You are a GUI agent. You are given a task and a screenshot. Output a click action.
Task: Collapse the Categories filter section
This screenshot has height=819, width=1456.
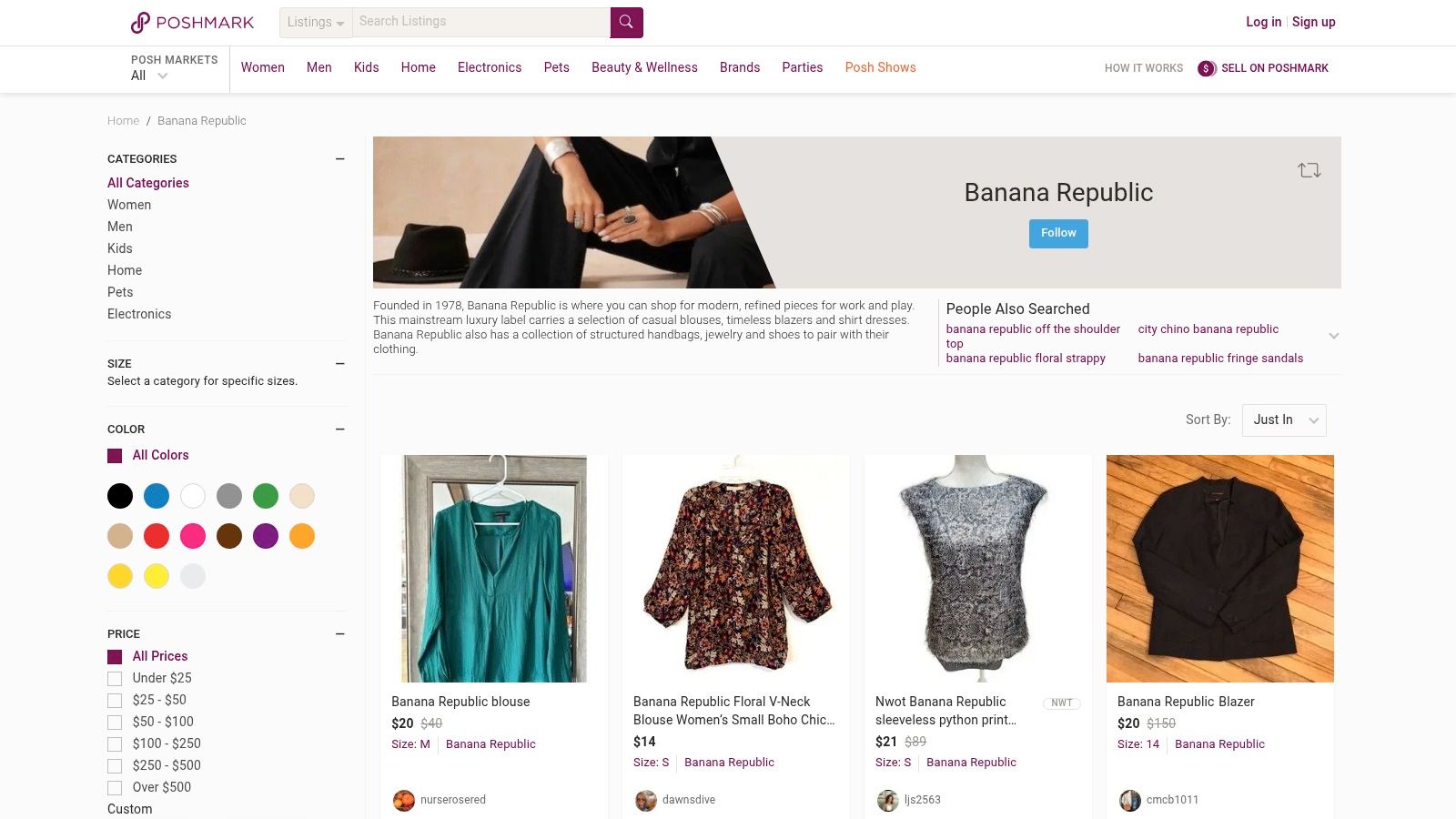click(x=339, y=159)
